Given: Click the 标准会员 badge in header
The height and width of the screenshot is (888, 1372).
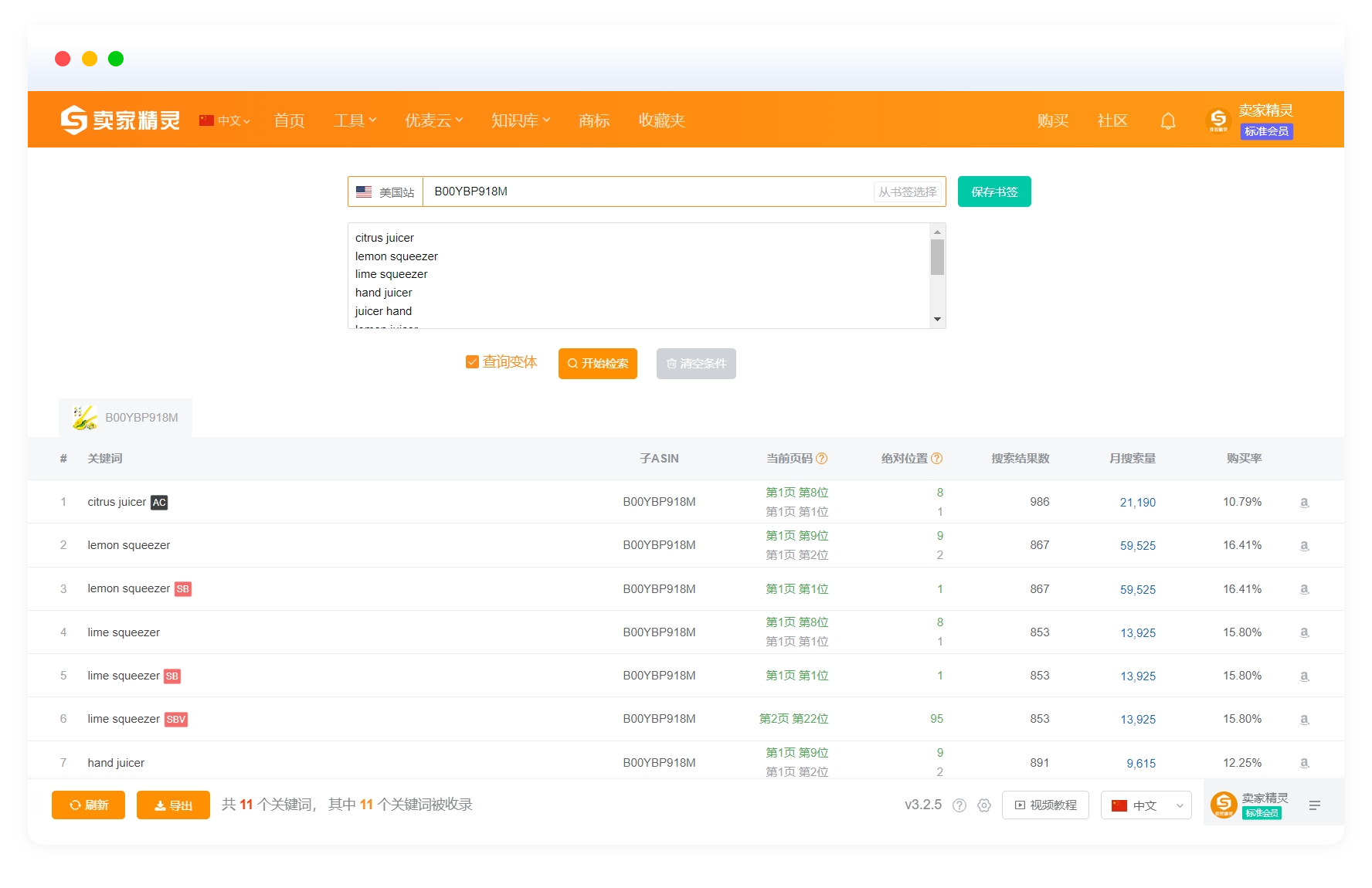Looking at the screenshot, I should pos(1266,131).
